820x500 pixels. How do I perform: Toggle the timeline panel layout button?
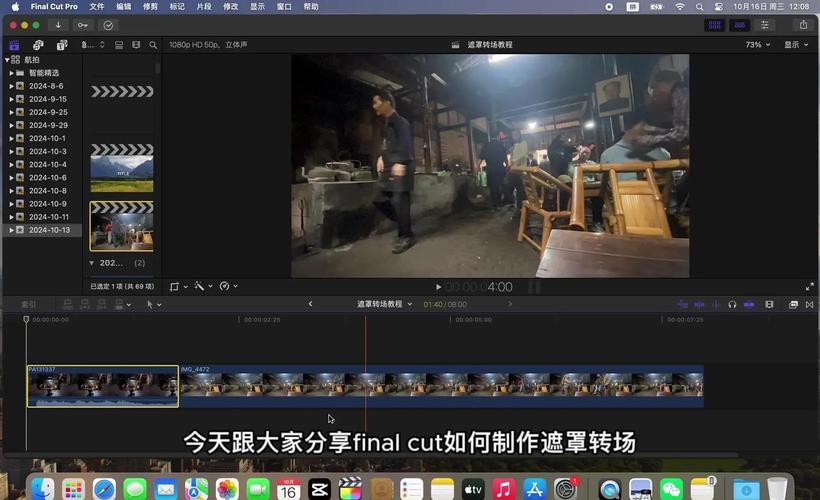click(739, 25)
